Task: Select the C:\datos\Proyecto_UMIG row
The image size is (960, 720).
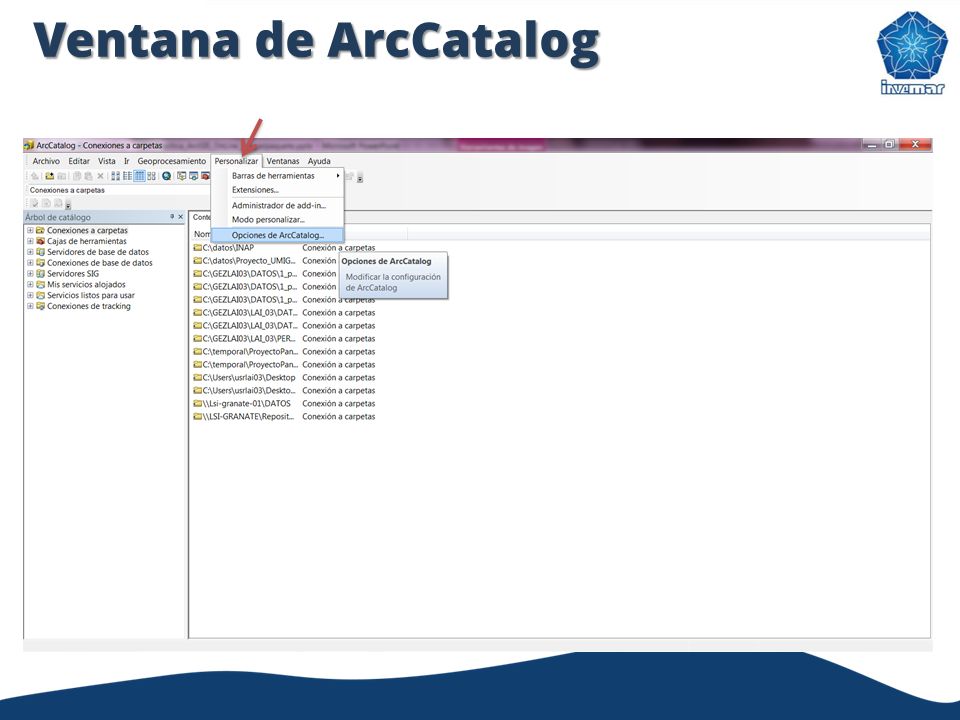Action: [x=264, y=261]
